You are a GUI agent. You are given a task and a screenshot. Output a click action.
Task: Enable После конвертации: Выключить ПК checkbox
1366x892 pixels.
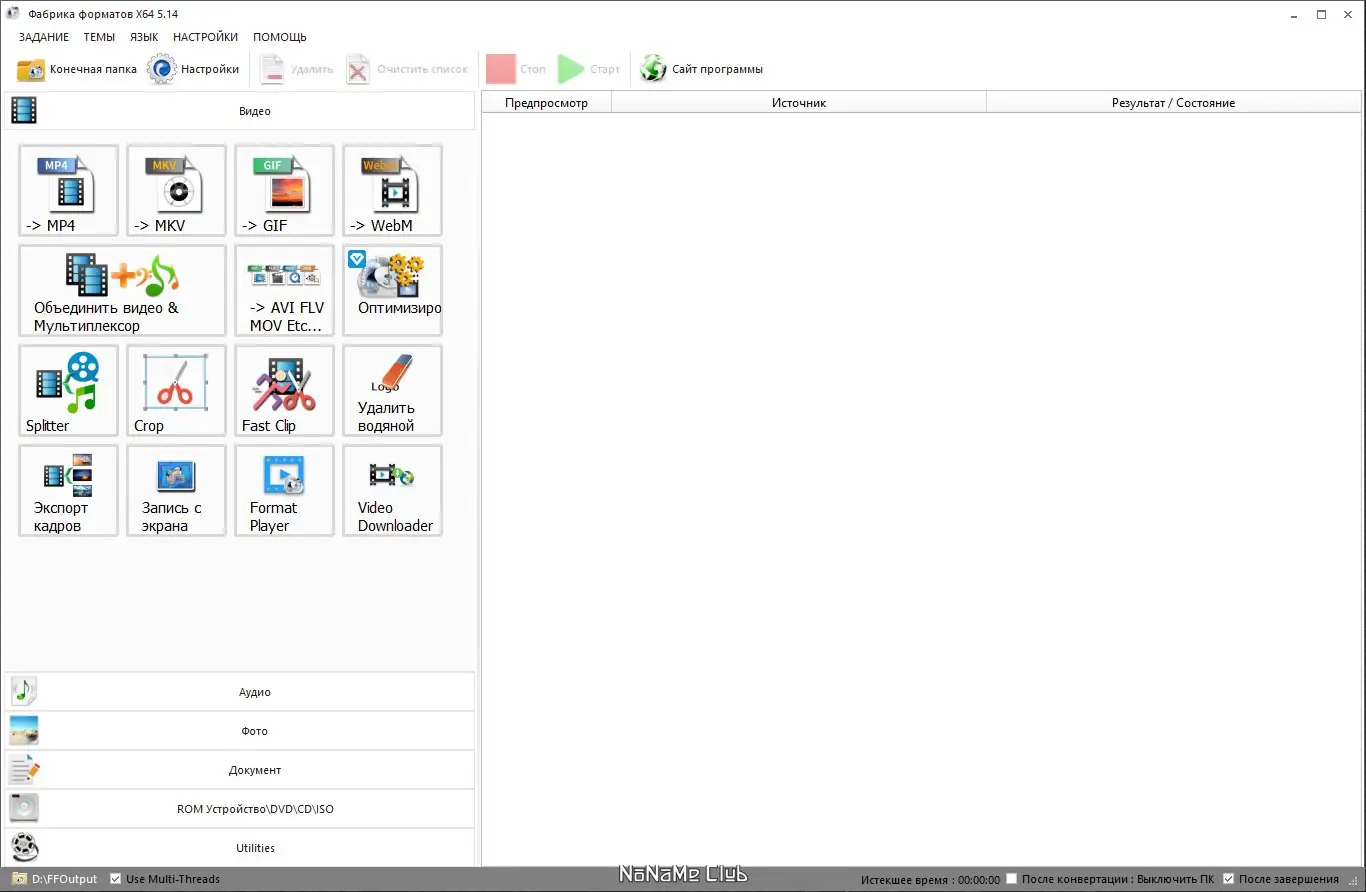[1012, 879]
